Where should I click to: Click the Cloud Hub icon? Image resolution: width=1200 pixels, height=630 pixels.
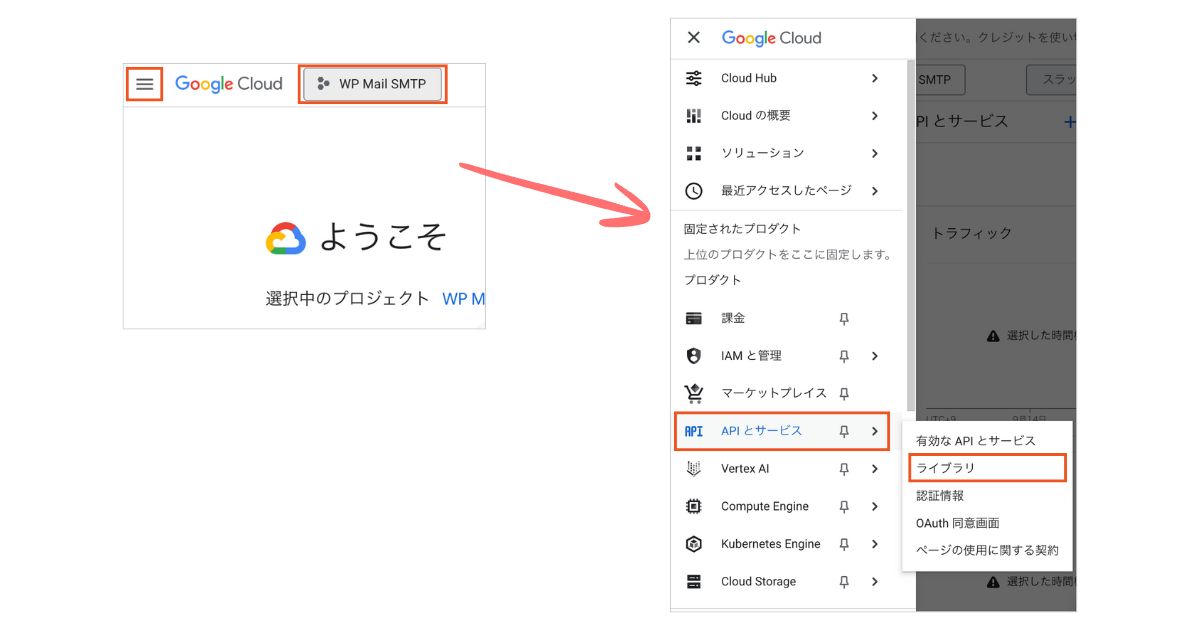693,78
